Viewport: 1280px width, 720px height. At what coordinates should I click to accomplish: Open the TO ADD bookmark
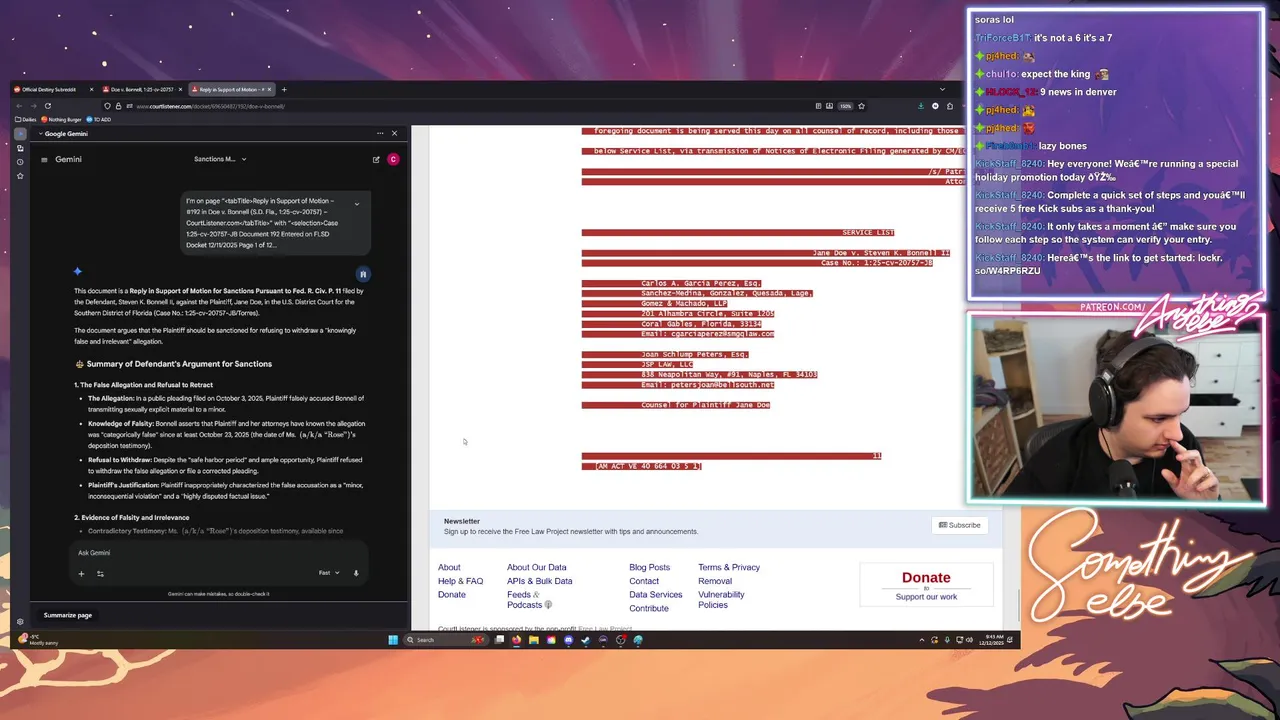(98, 120)
